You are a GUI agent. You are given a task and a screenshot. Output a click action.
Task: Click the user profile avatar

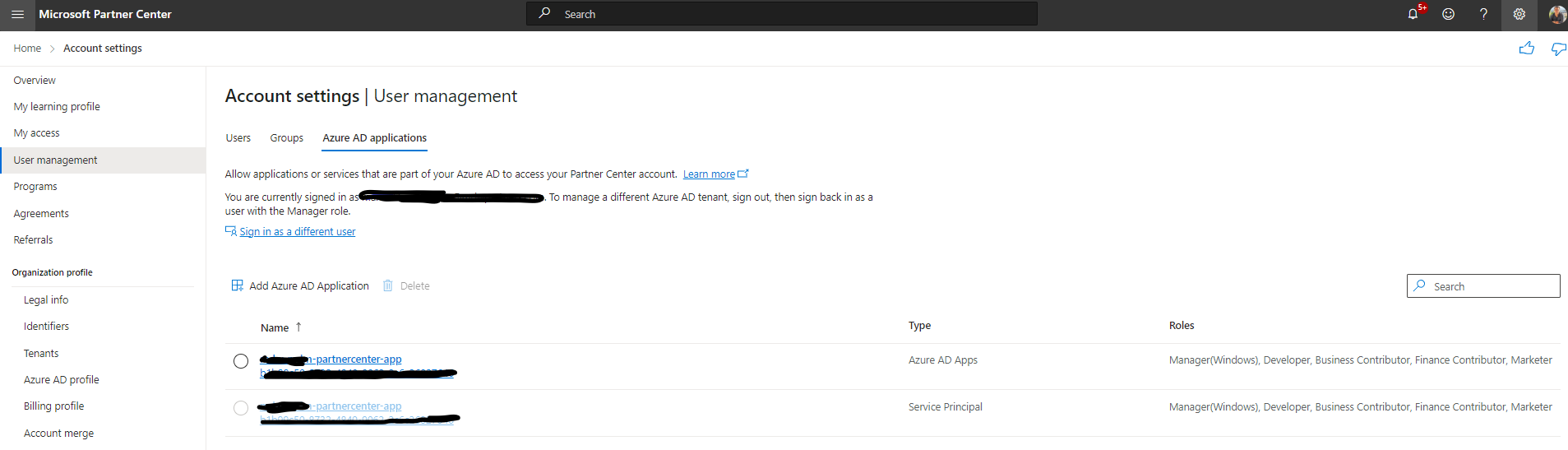point(1556,14)
